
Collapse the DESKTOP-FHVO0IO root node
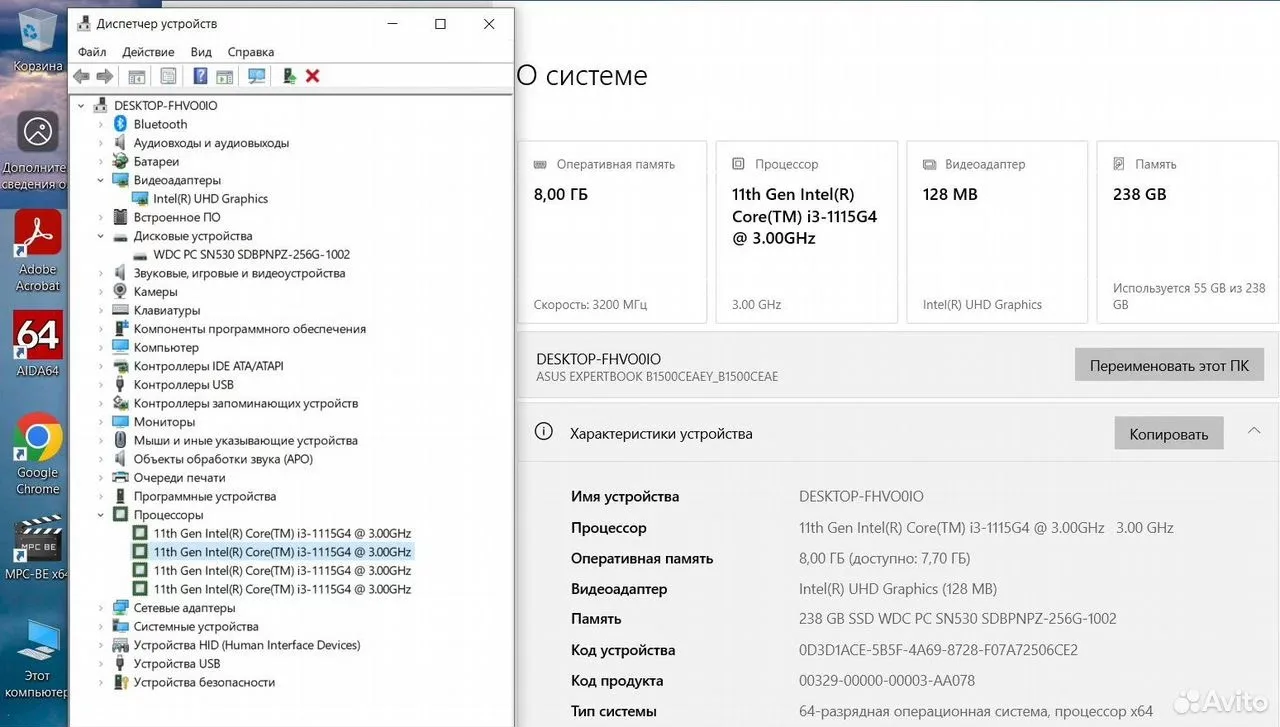81,105
